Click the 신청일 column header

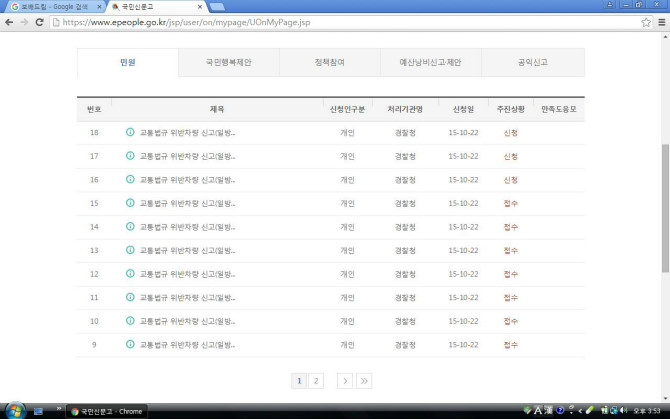[x=463, y=109]
